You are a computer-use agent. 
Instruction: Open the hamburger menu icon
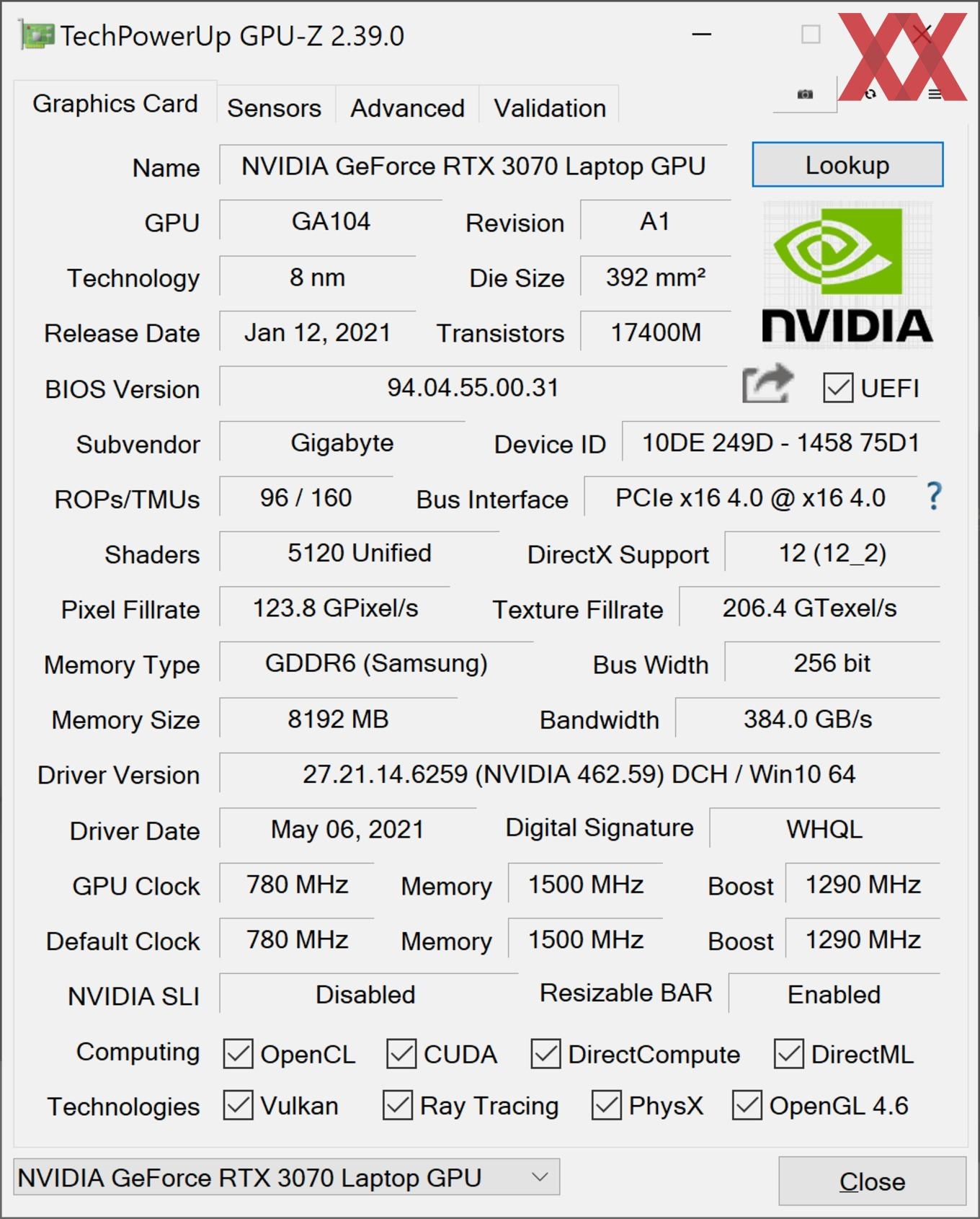[x=935, y=94]
